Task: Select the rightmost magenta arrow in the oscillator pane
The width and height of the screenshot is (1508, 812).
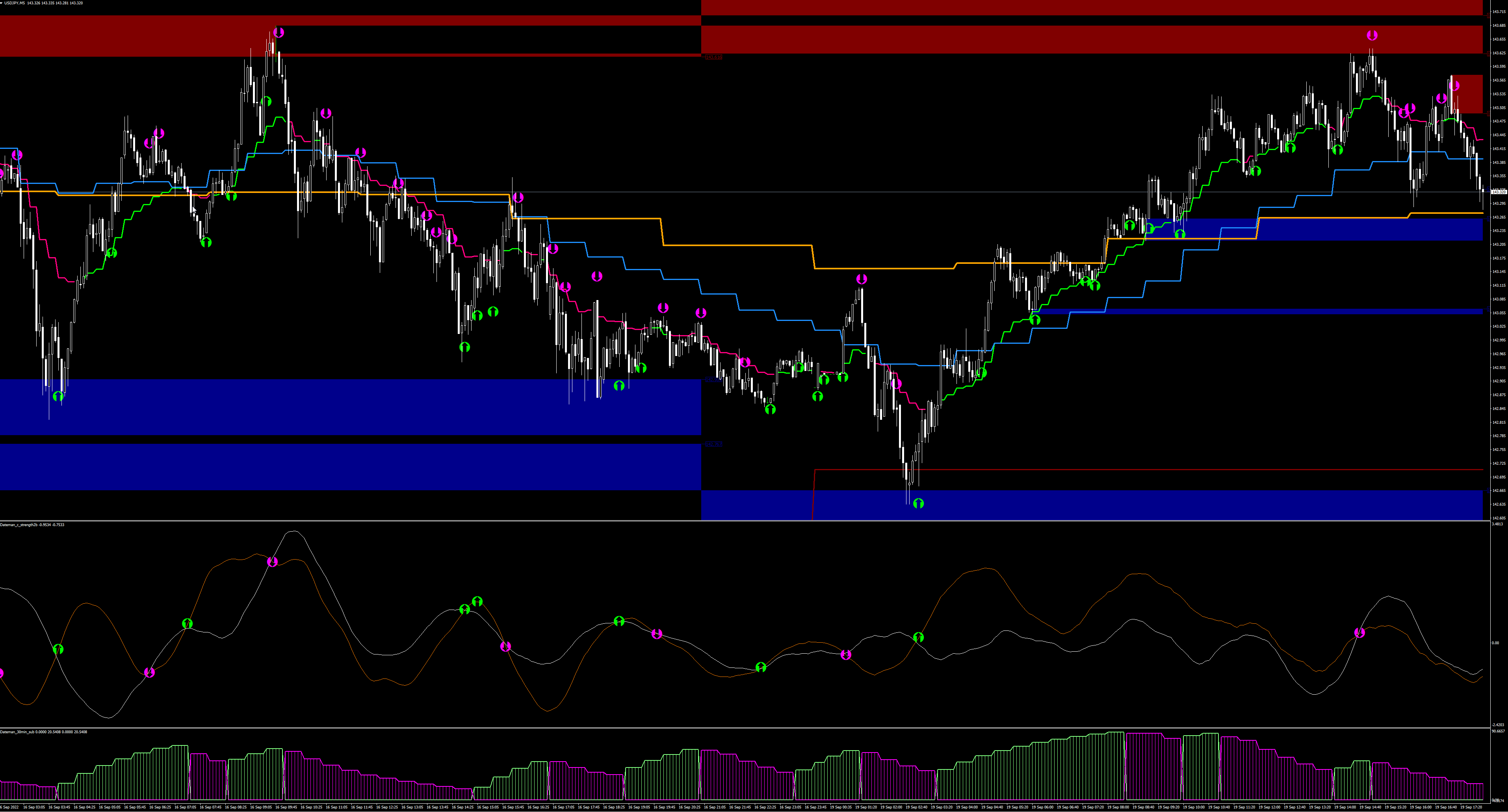Action: pyautogui.click(x=1359, y=633)
